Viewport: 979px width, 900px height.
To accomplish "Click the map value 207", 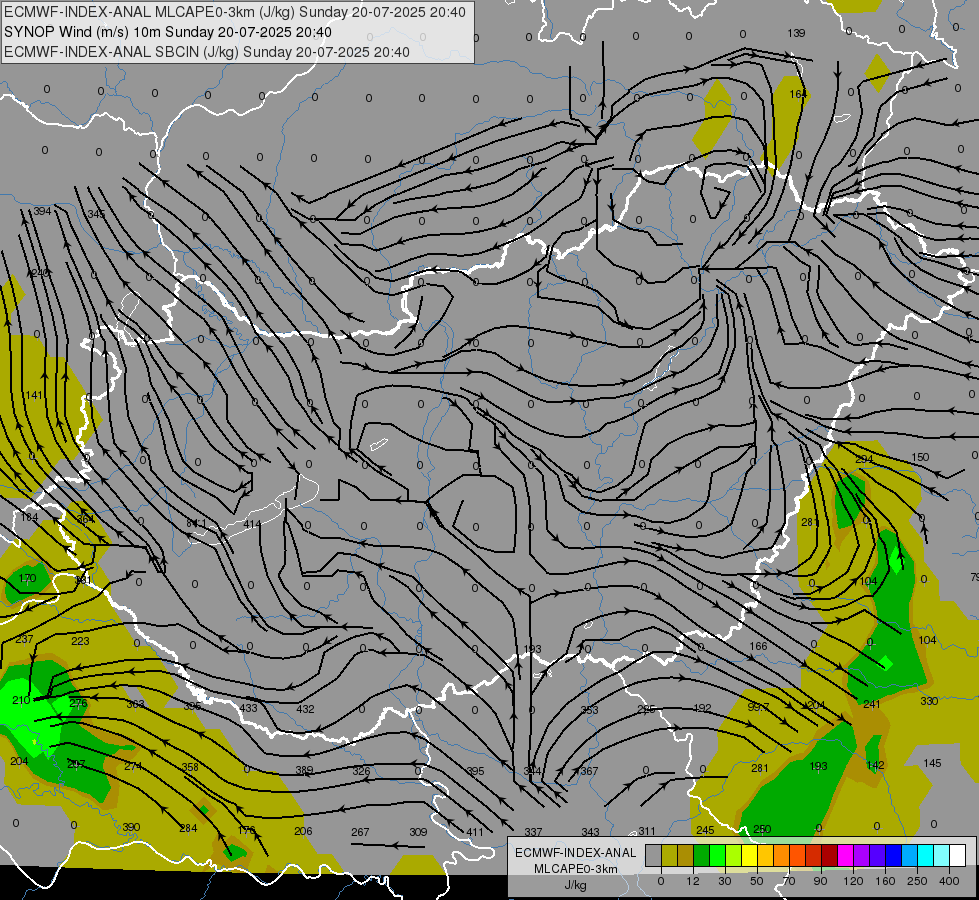I will 76,764.
